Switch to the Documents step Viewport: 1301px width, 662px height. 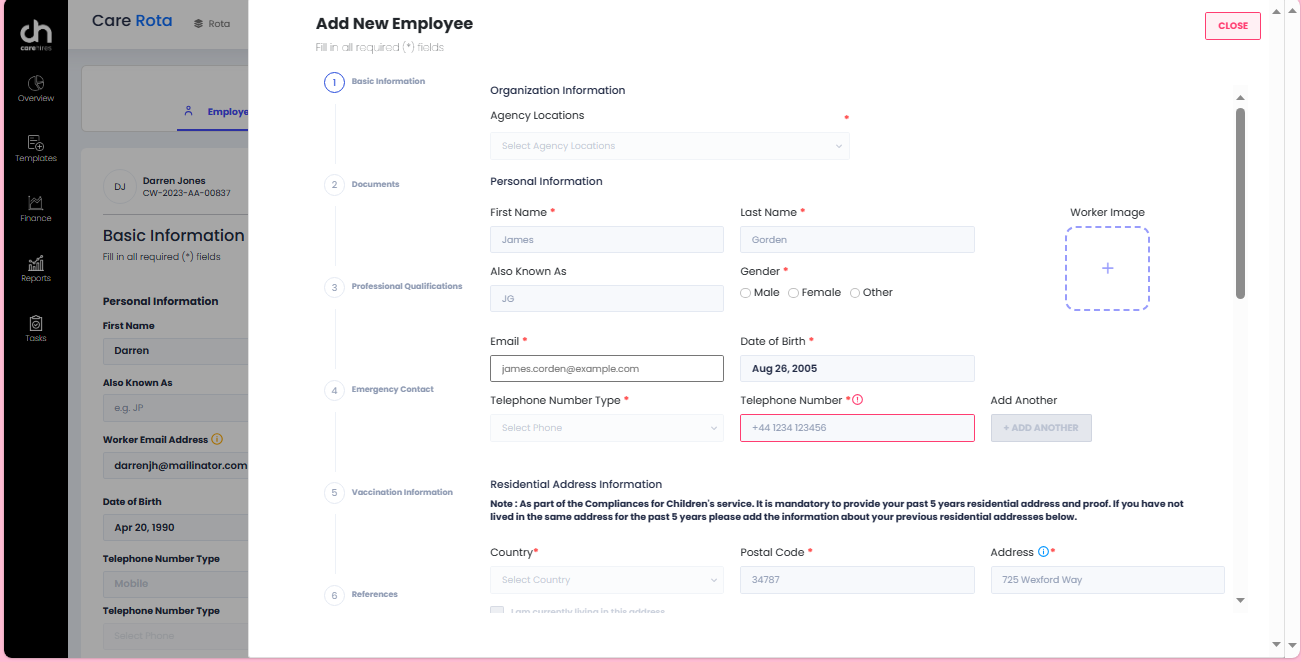pos(374,184)
